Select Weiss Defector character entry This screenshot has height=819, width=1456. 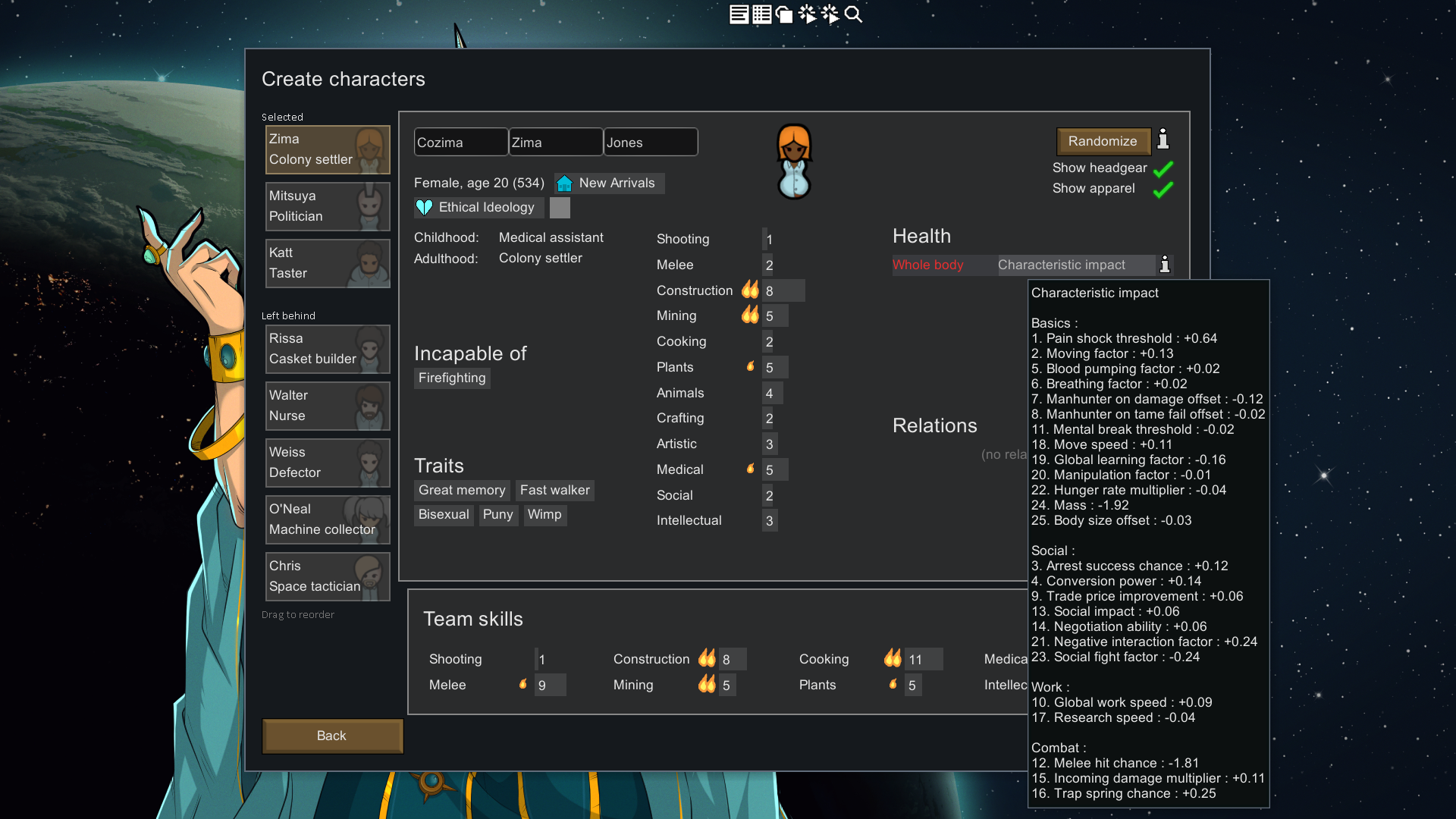[328, 463]
